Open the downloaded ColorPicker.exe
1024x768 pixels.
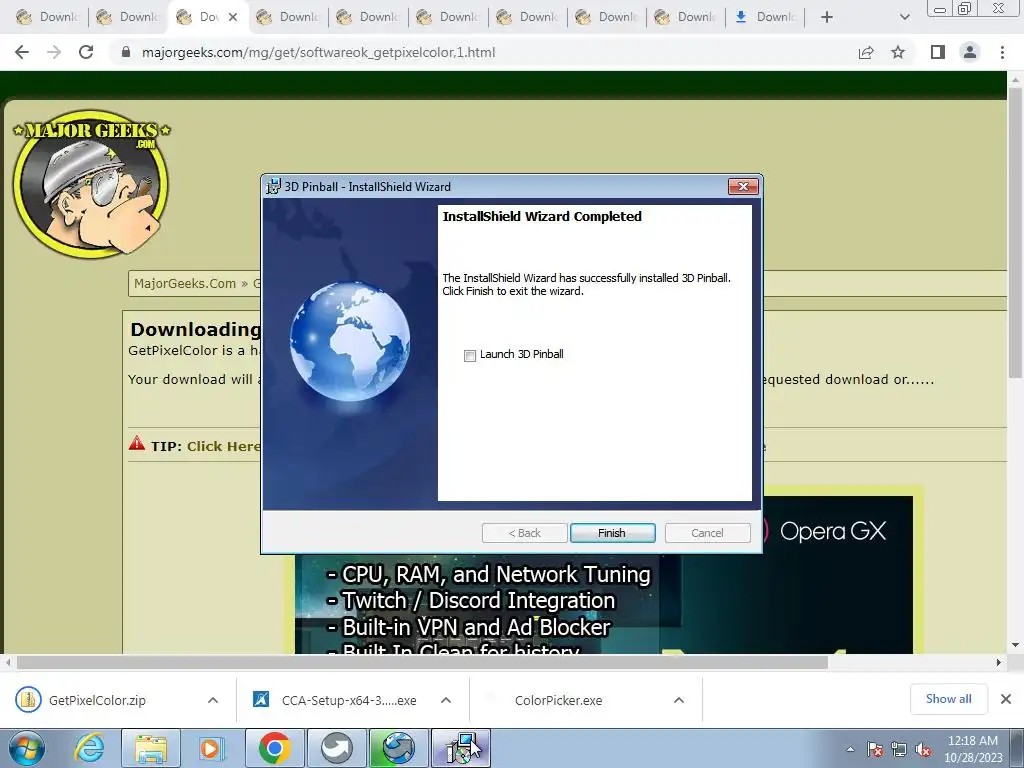(558, 700)
